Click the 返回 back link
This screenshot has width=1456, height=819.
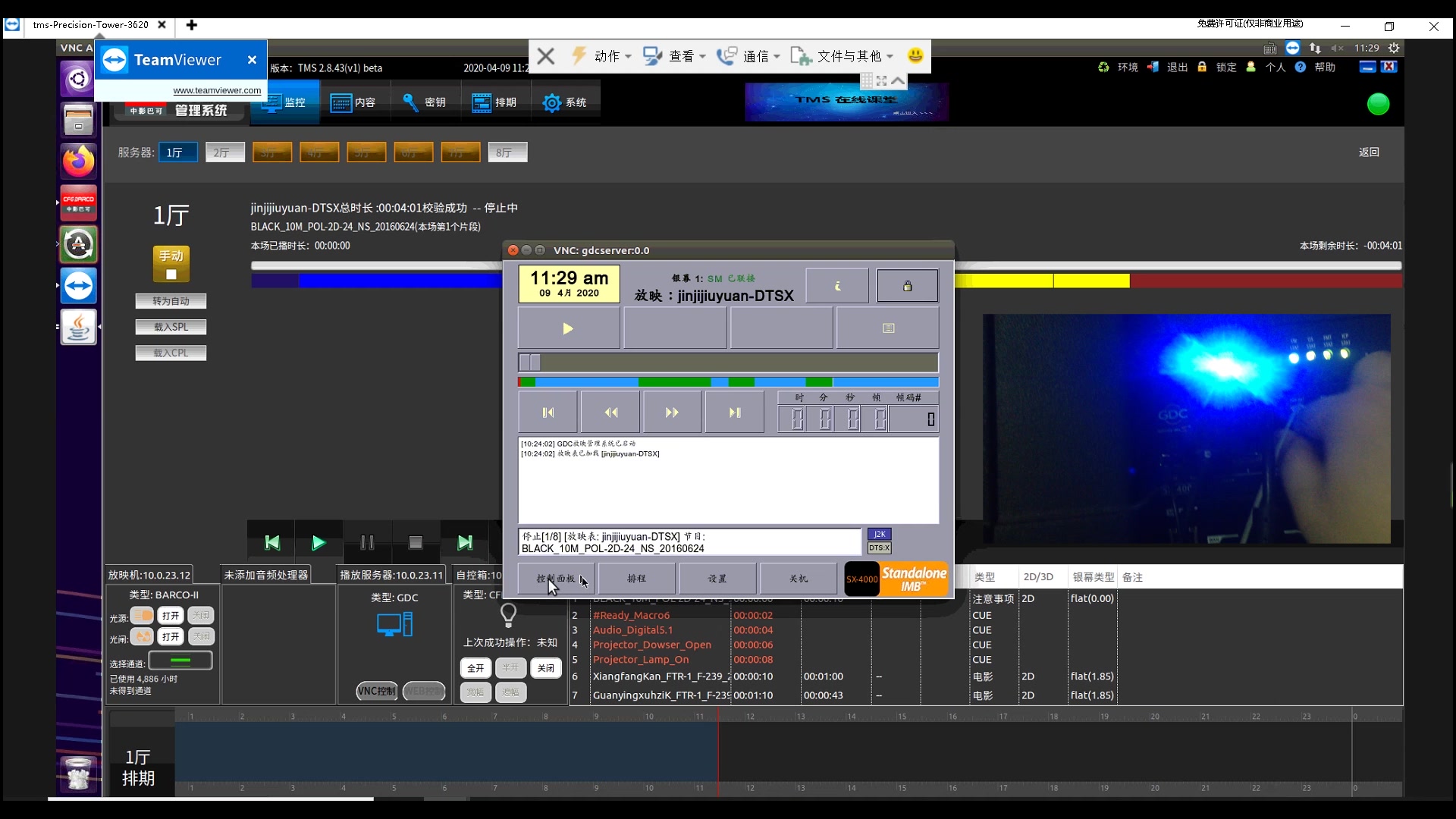click(1369, 152)
